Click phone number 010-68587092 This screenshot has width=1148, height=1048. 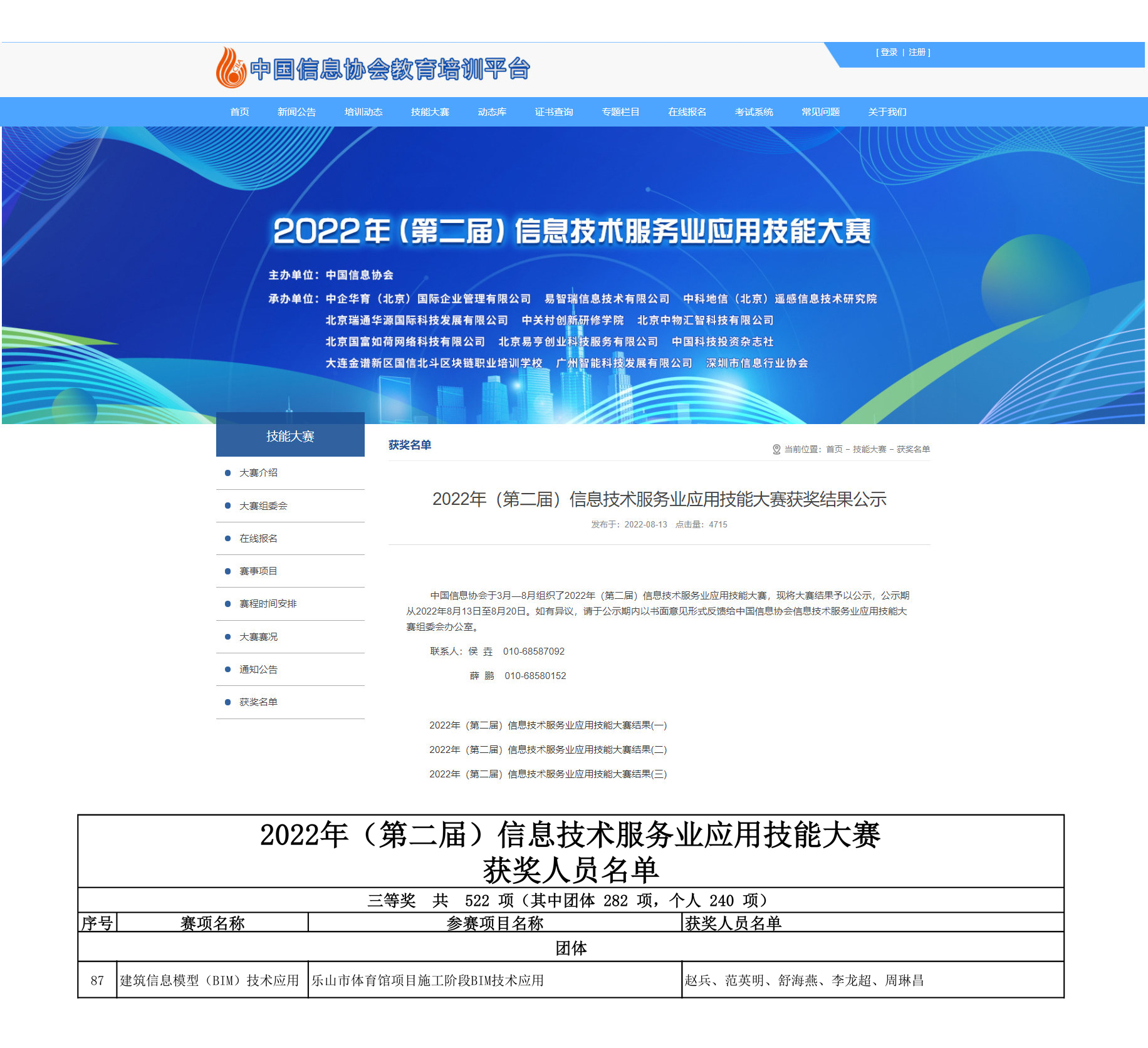(x=534, y=651)
